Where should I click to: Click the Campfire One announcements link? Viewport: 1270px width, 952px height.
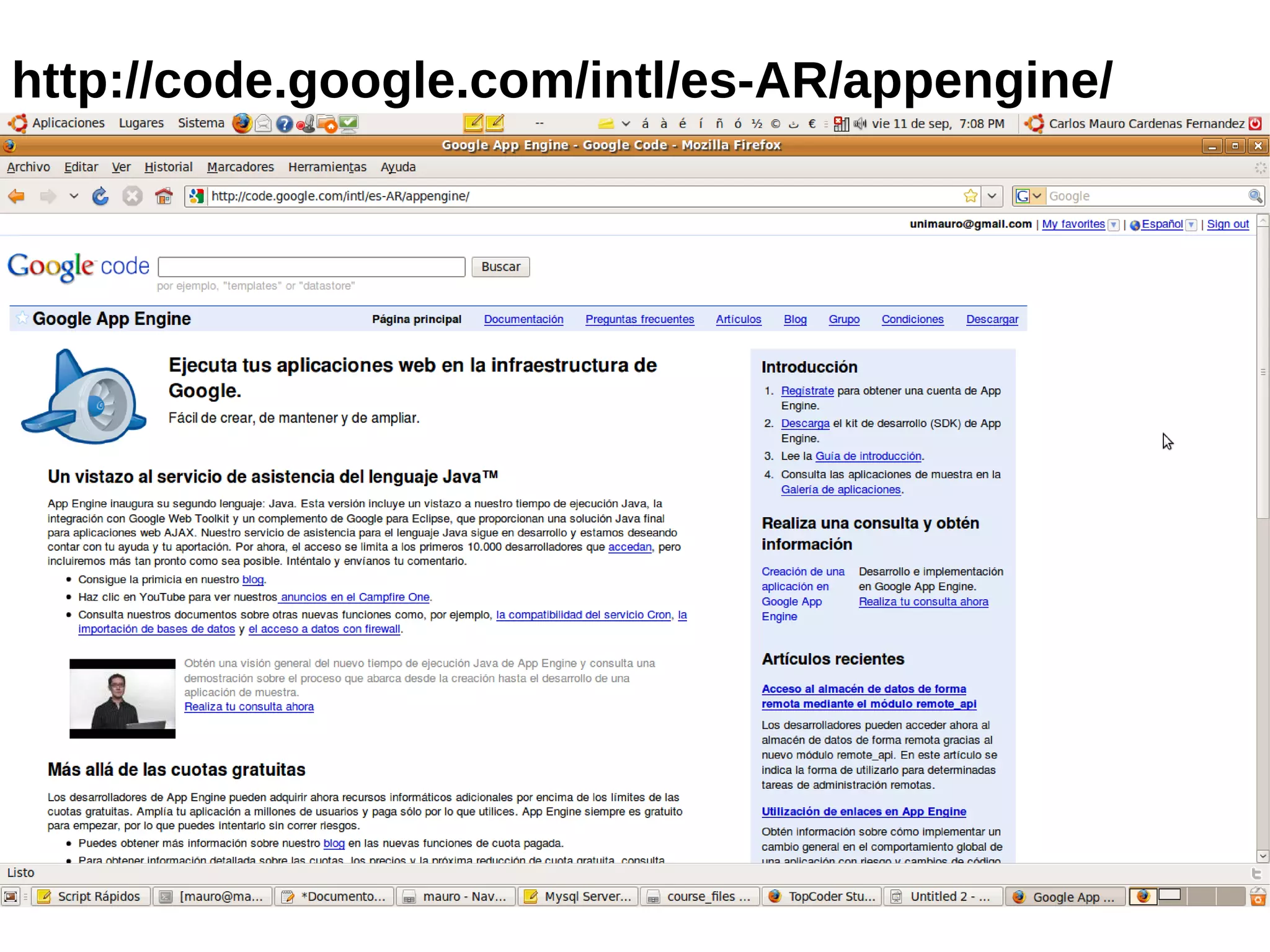pyautogui.click(x=355, y=597)
